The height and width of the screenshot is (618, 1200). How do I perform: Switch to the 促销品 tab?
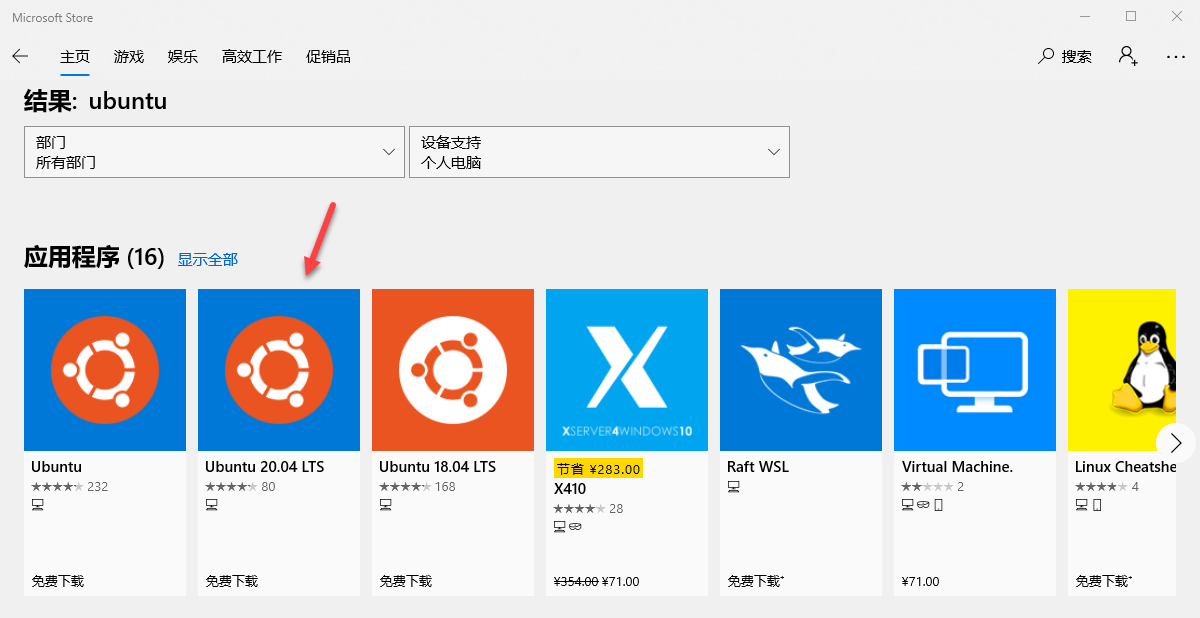pyautogui.click(x=328, y=57)
